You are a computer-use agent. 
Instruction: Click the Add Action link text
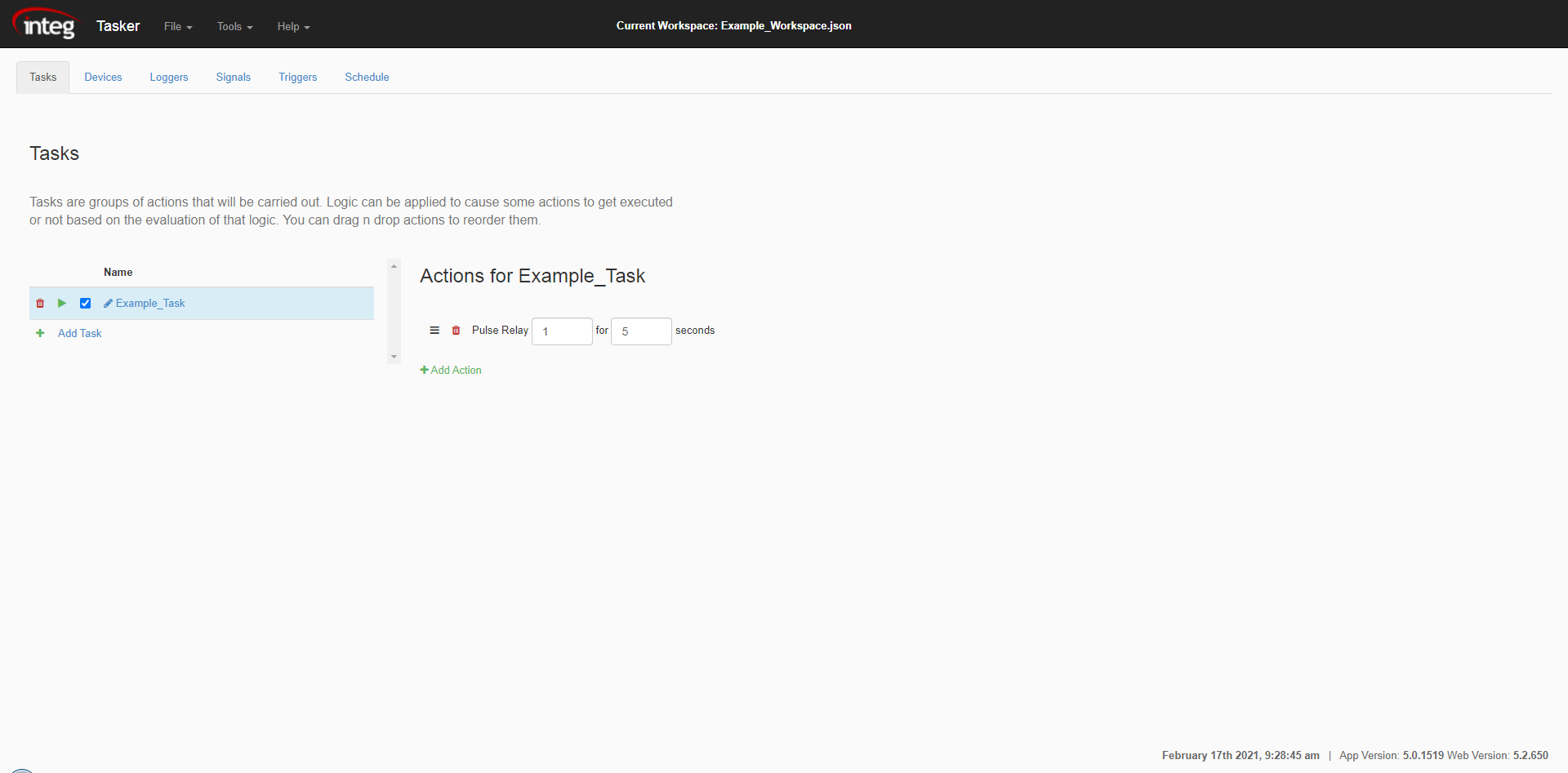[457, 370]
